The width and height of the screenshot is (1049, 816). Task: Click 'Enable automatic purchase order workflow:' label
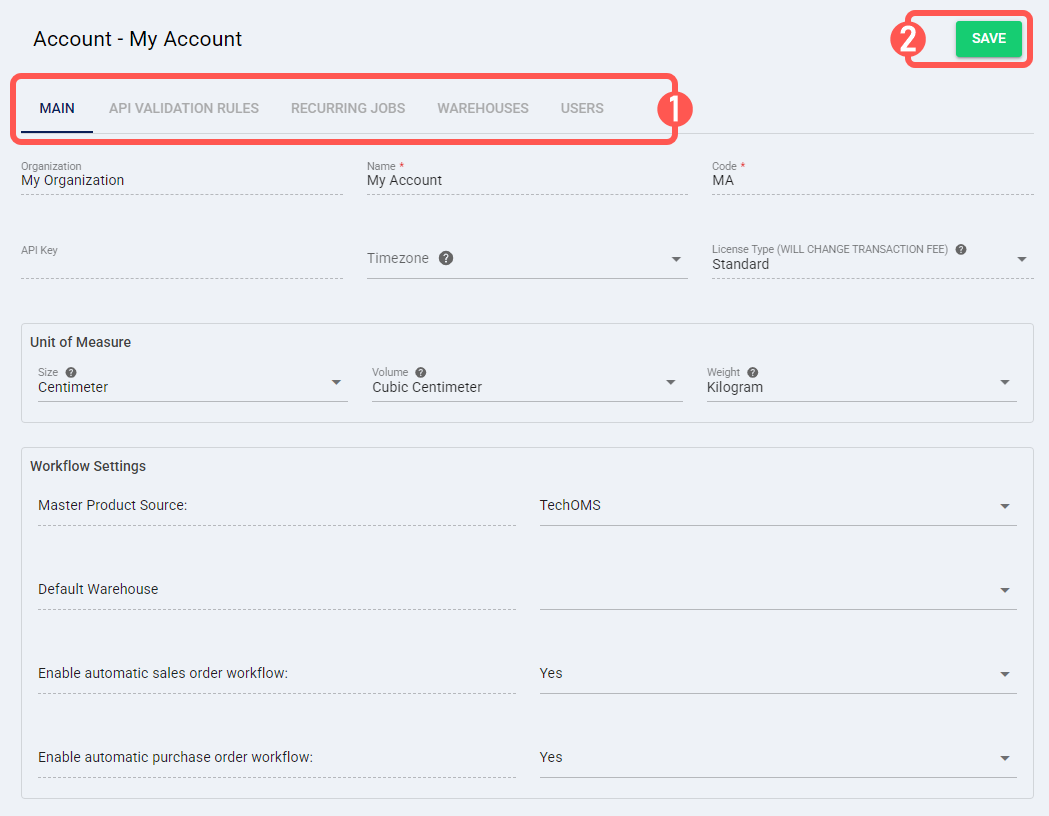pos(175,757)
